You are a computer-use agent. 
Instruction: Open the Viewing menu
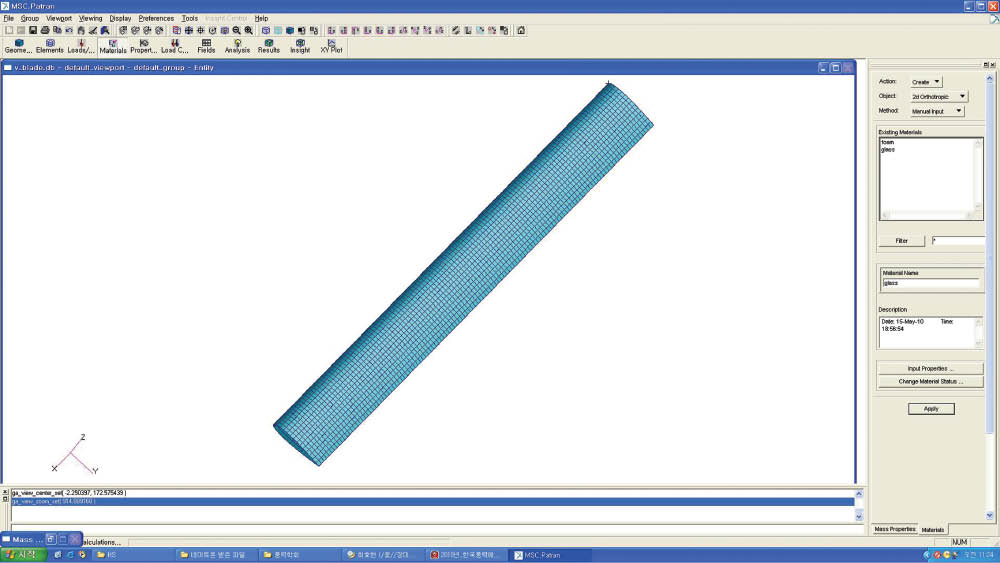(90, 18)
